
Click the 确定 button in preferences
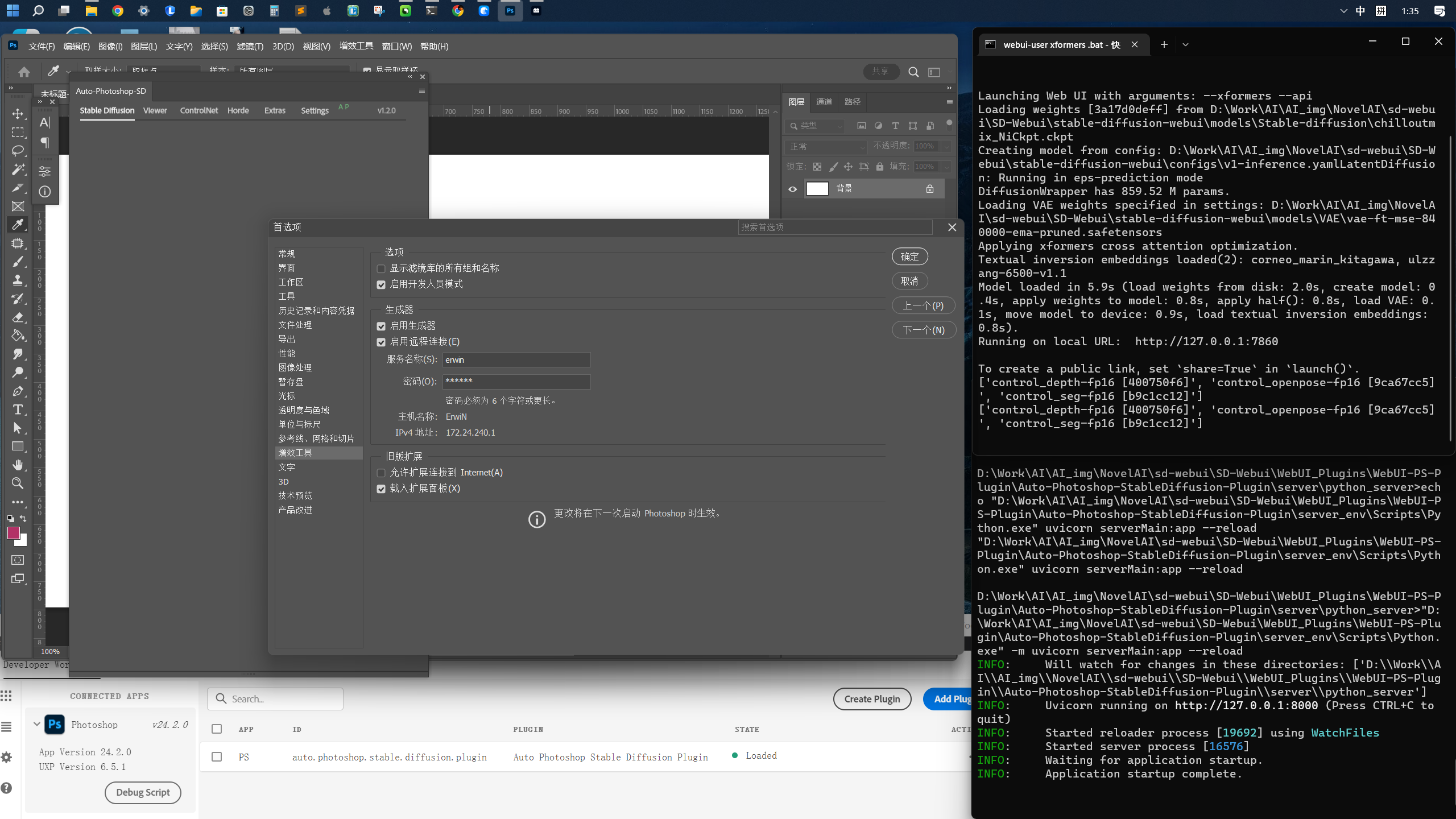point(909,257)
